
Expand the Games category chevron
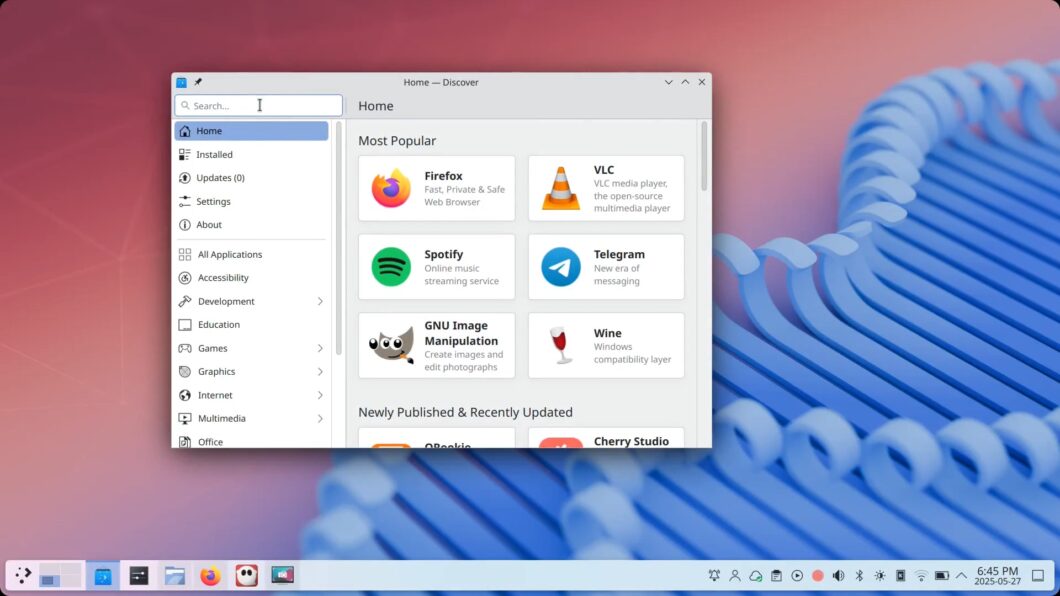[320, 348]
